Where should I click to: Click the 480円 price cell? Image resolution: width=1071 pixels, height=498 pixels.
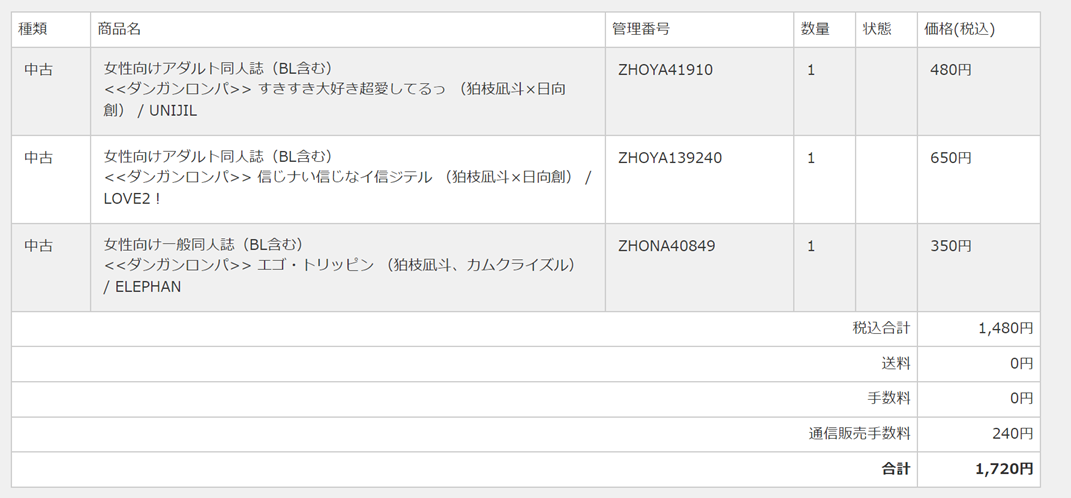[x=951, y=70]
